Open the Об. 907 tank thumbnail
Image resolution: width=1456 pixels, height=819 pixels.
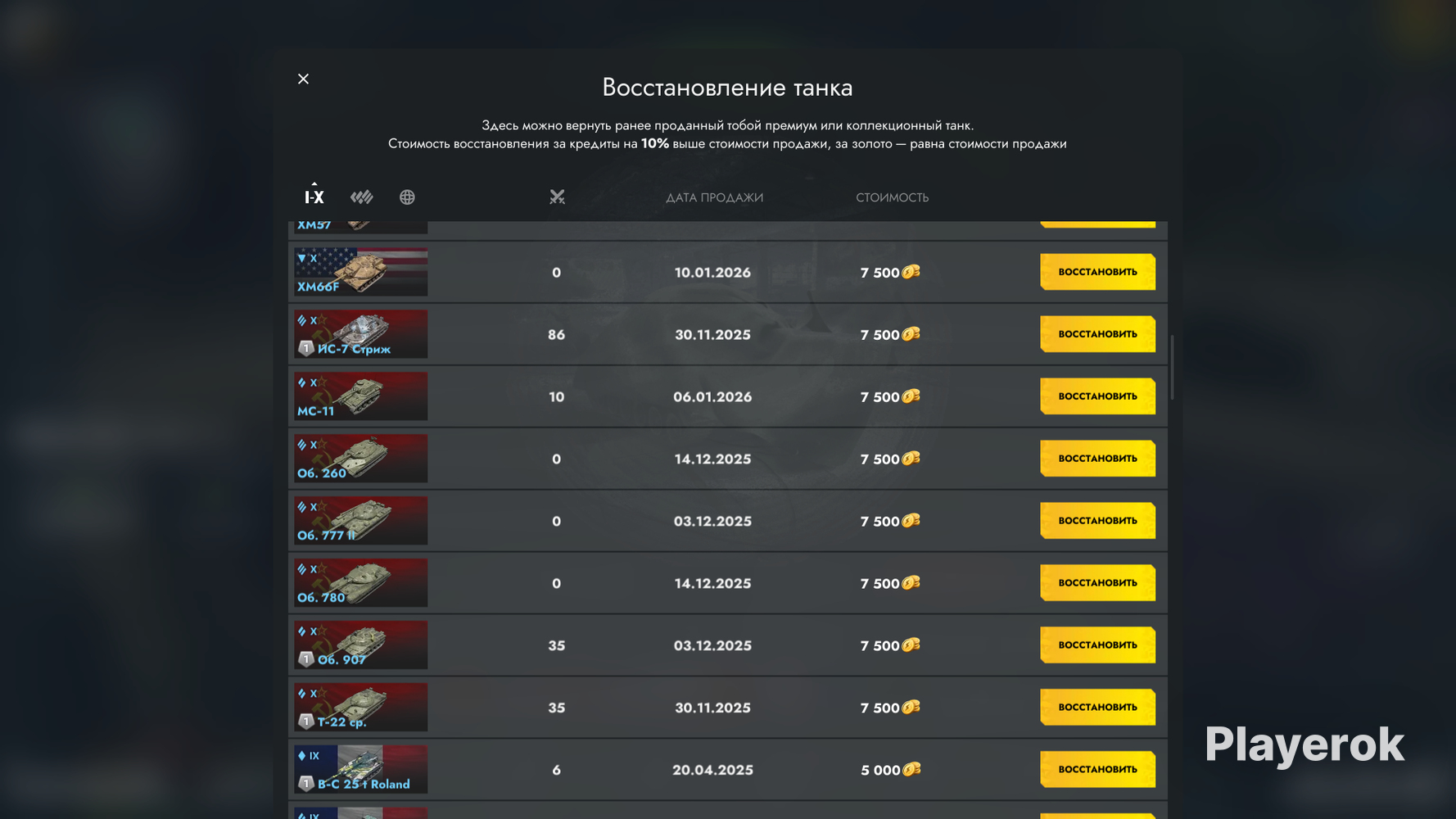(361, 645)
